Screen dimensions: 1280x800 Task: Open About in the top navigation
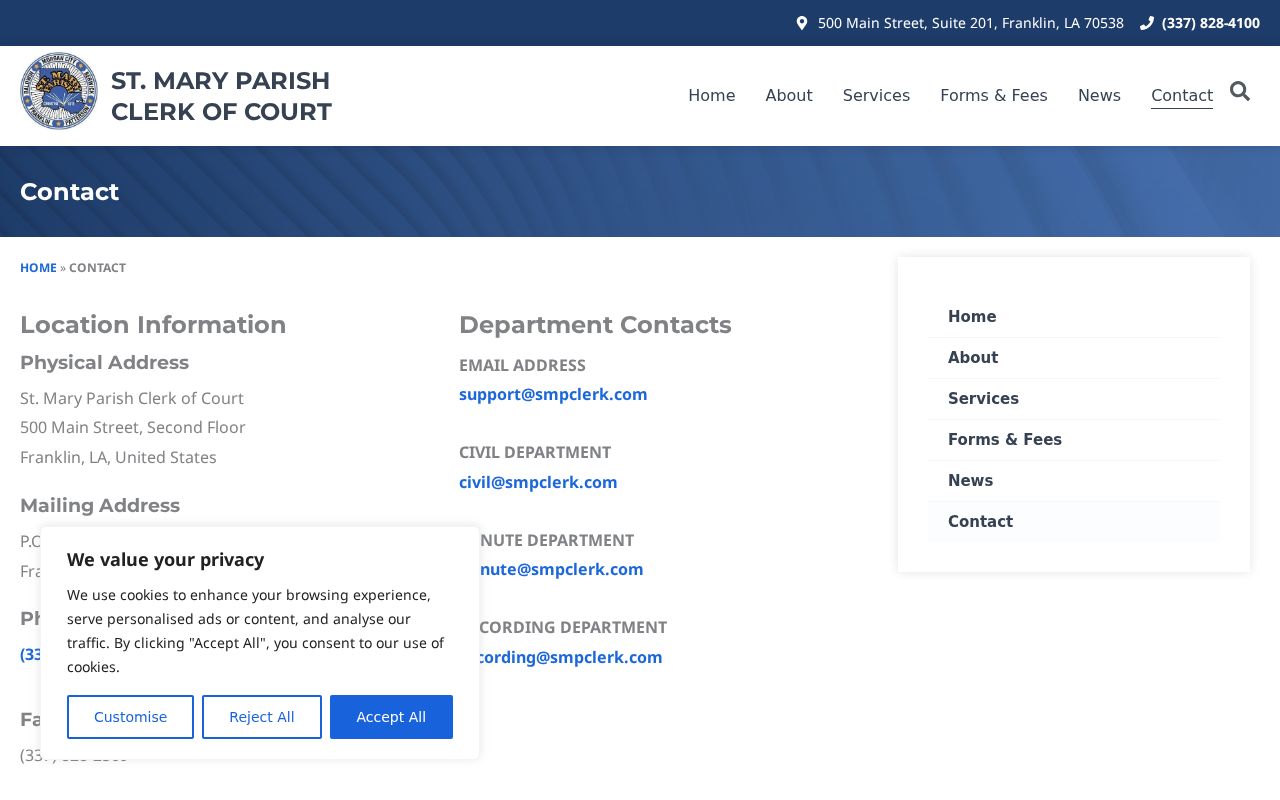click(x=789, y=96)
